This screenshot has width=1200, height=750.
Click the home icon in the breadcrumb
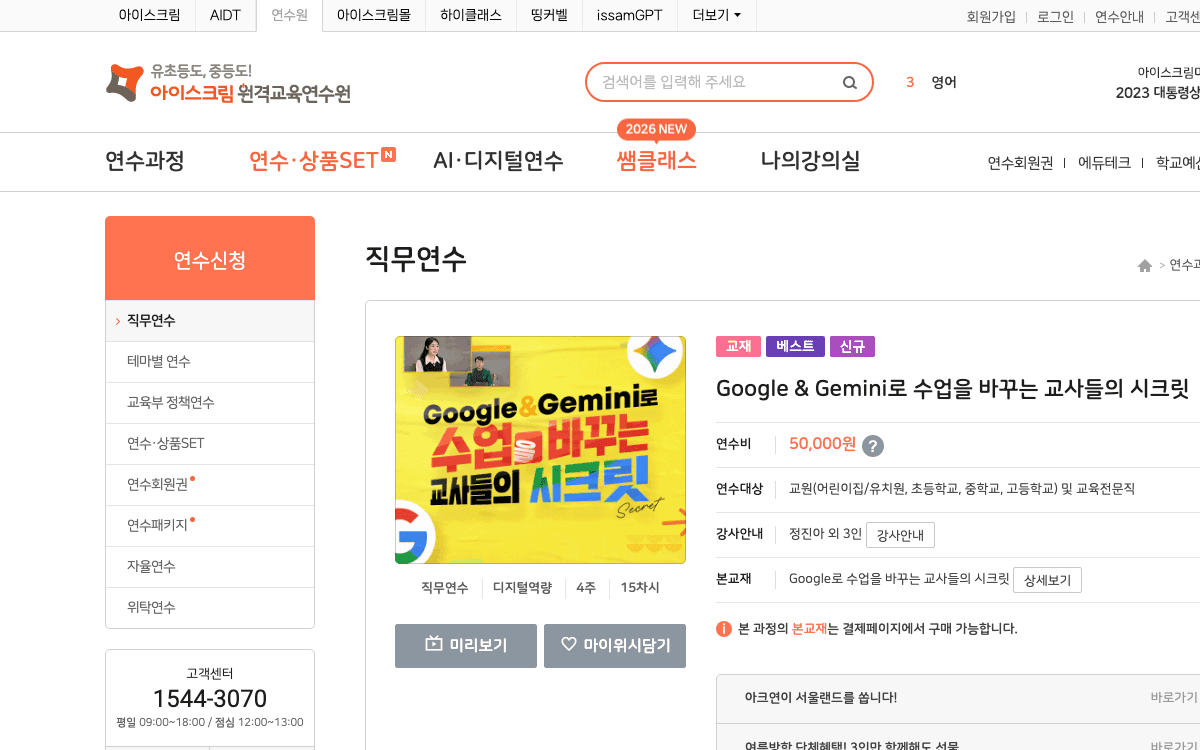click(1145, 266)
